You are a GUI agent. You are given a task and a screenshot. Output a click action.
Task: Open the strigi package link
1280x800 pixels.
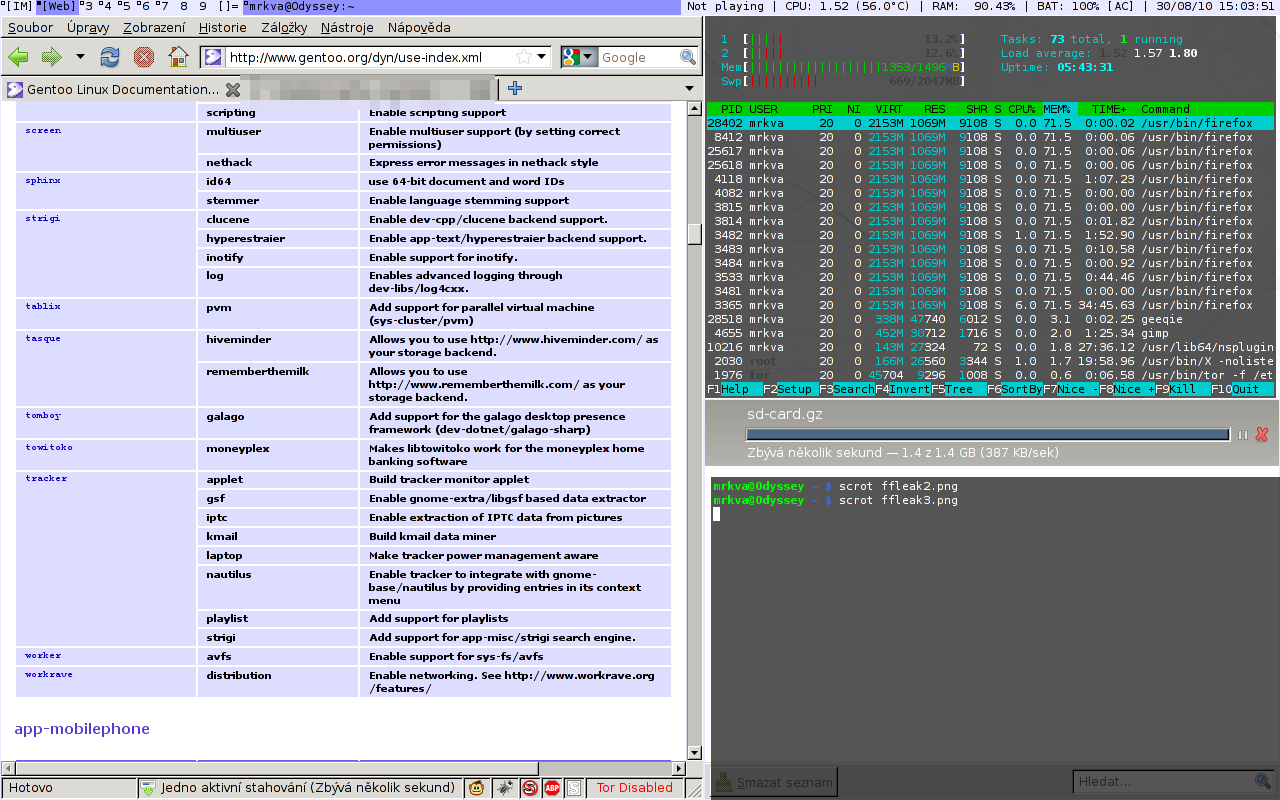click(x=43, y=217)
